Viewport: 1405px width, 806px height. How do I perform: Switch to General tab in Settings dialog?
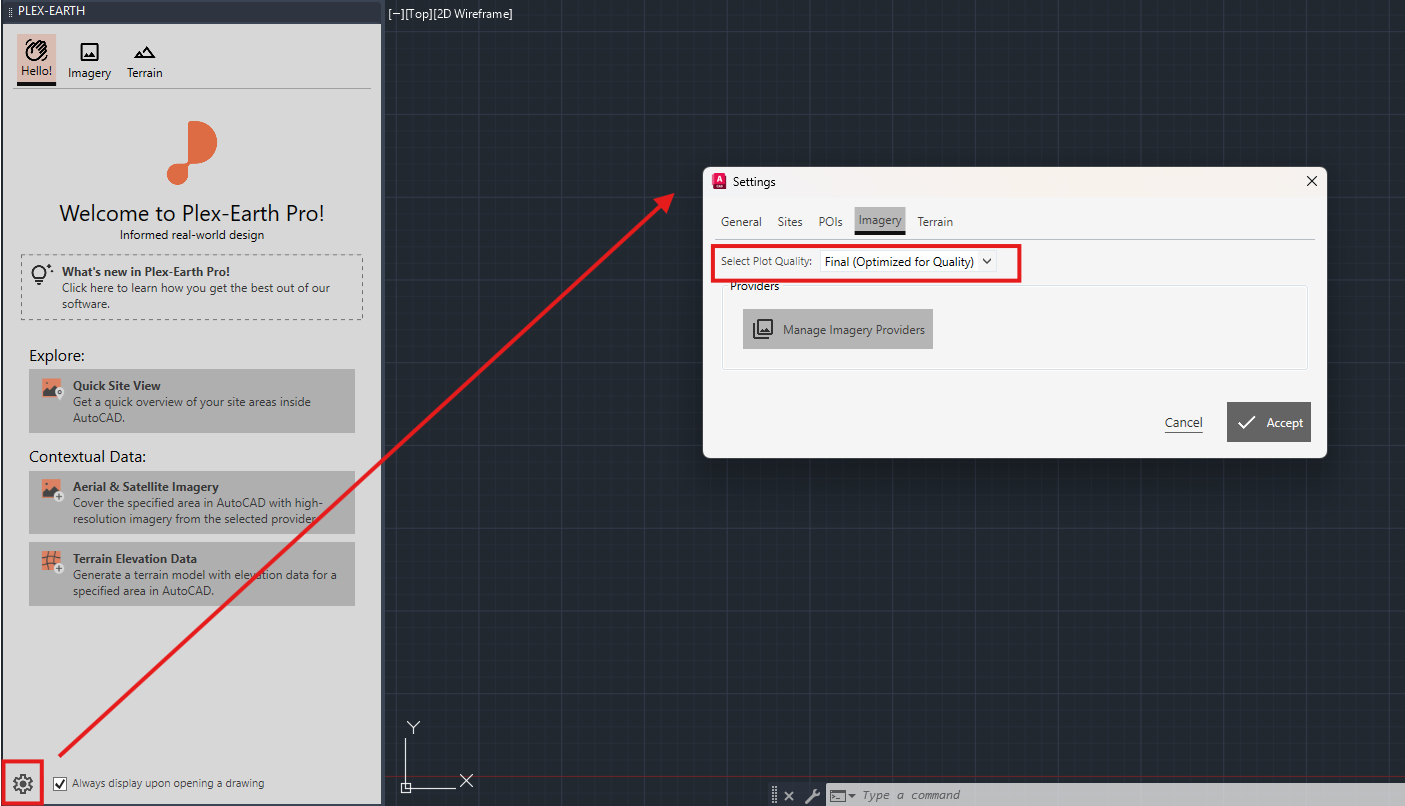pyautogui.click(x=741, y=222)
